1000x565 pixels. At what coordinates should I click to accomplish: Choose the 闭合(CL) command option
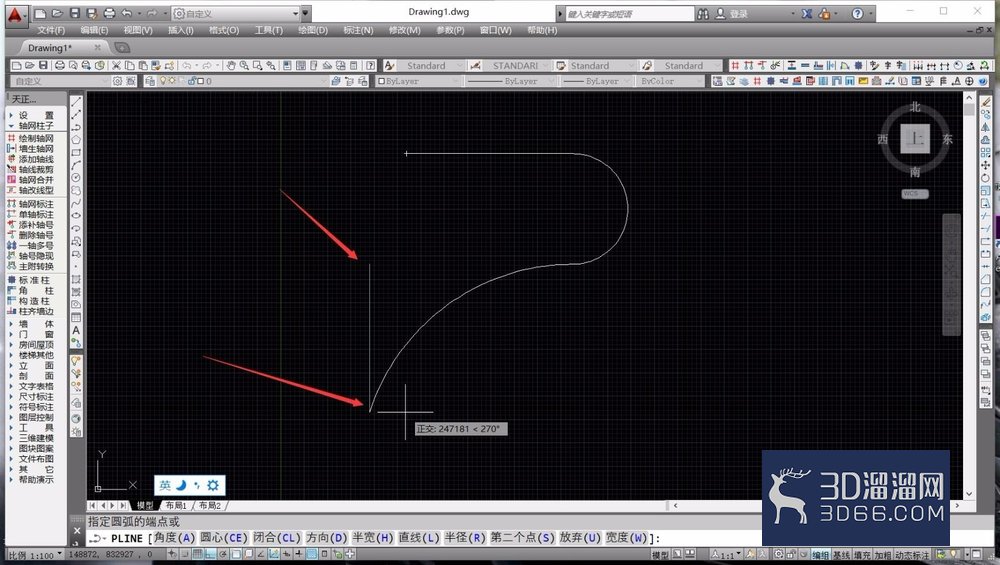(276, 538)
